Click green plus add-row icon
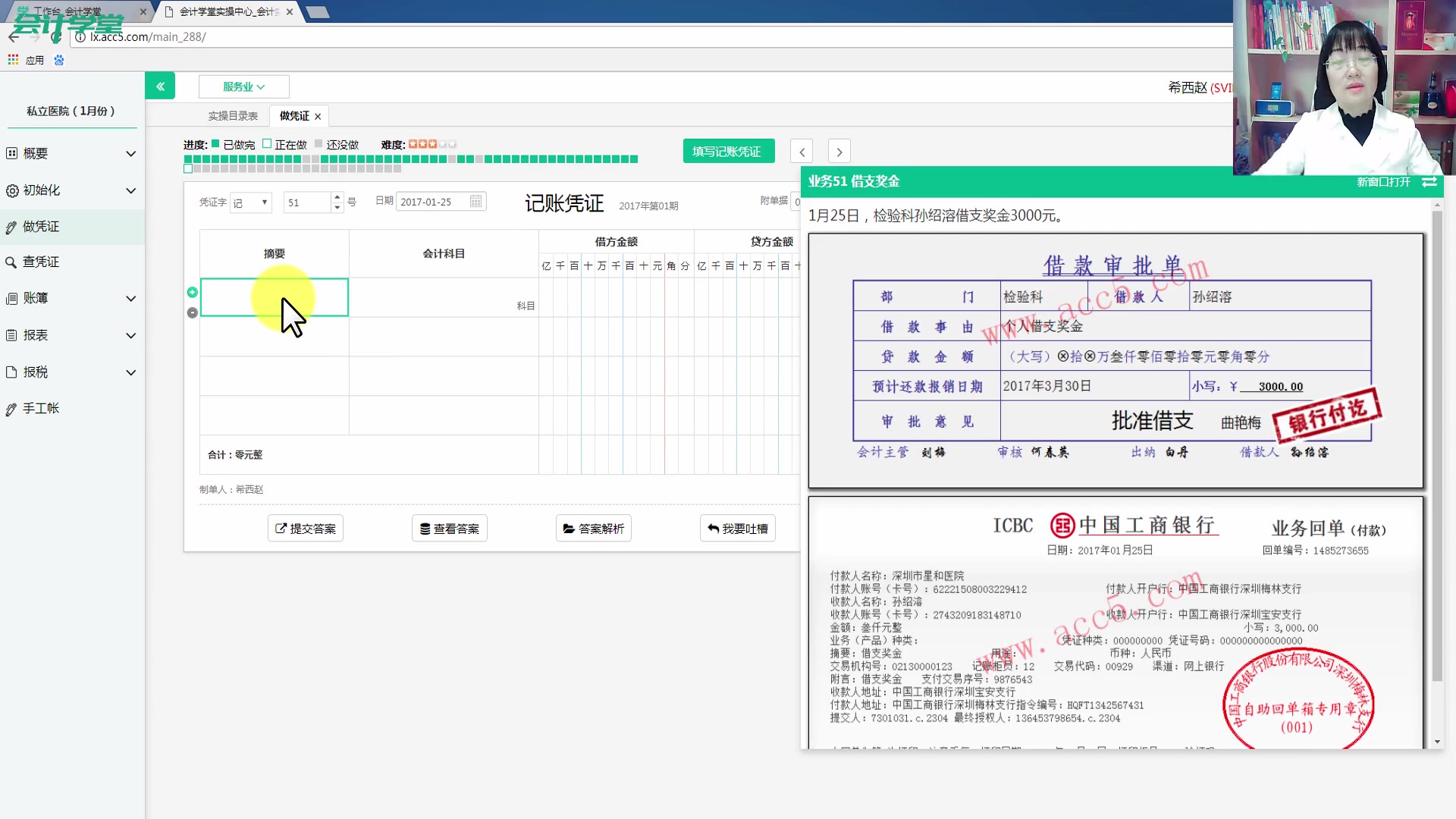Viewport: 1456px width, 819px height. point(193,292)
